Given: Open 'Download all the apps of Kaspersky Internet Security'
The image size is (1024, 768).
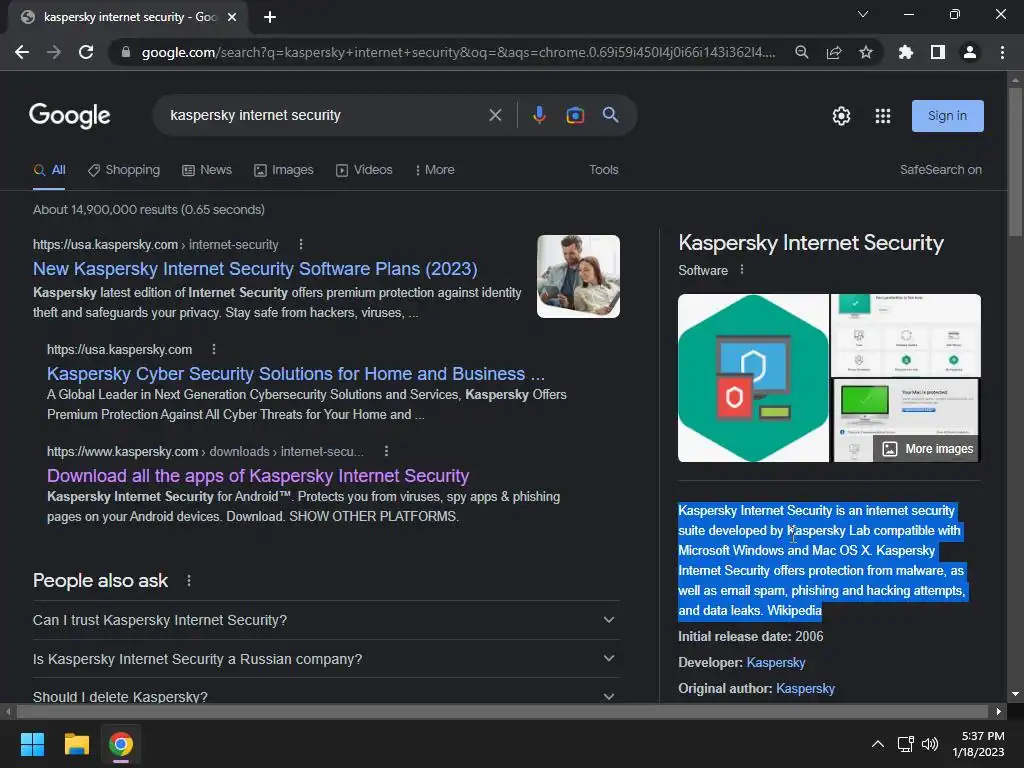Looking at the screenshot, I should [x=258, y=475].
